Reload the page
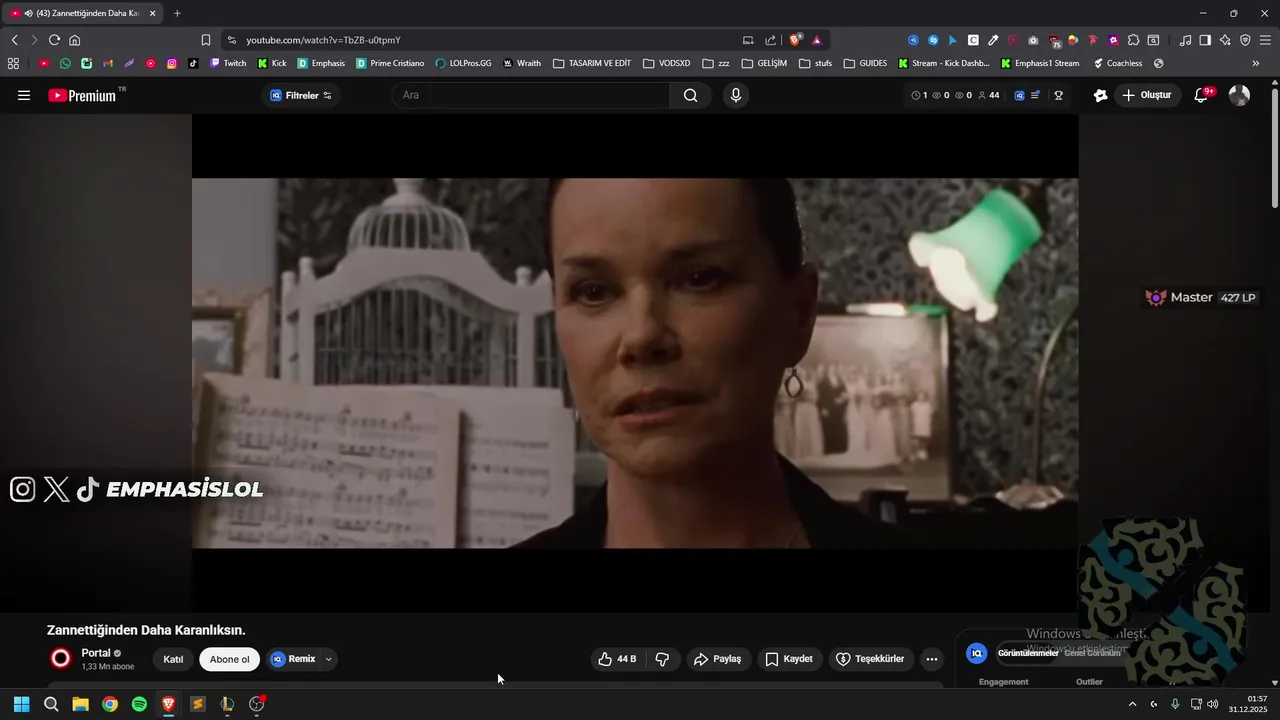 pos(54,40)
